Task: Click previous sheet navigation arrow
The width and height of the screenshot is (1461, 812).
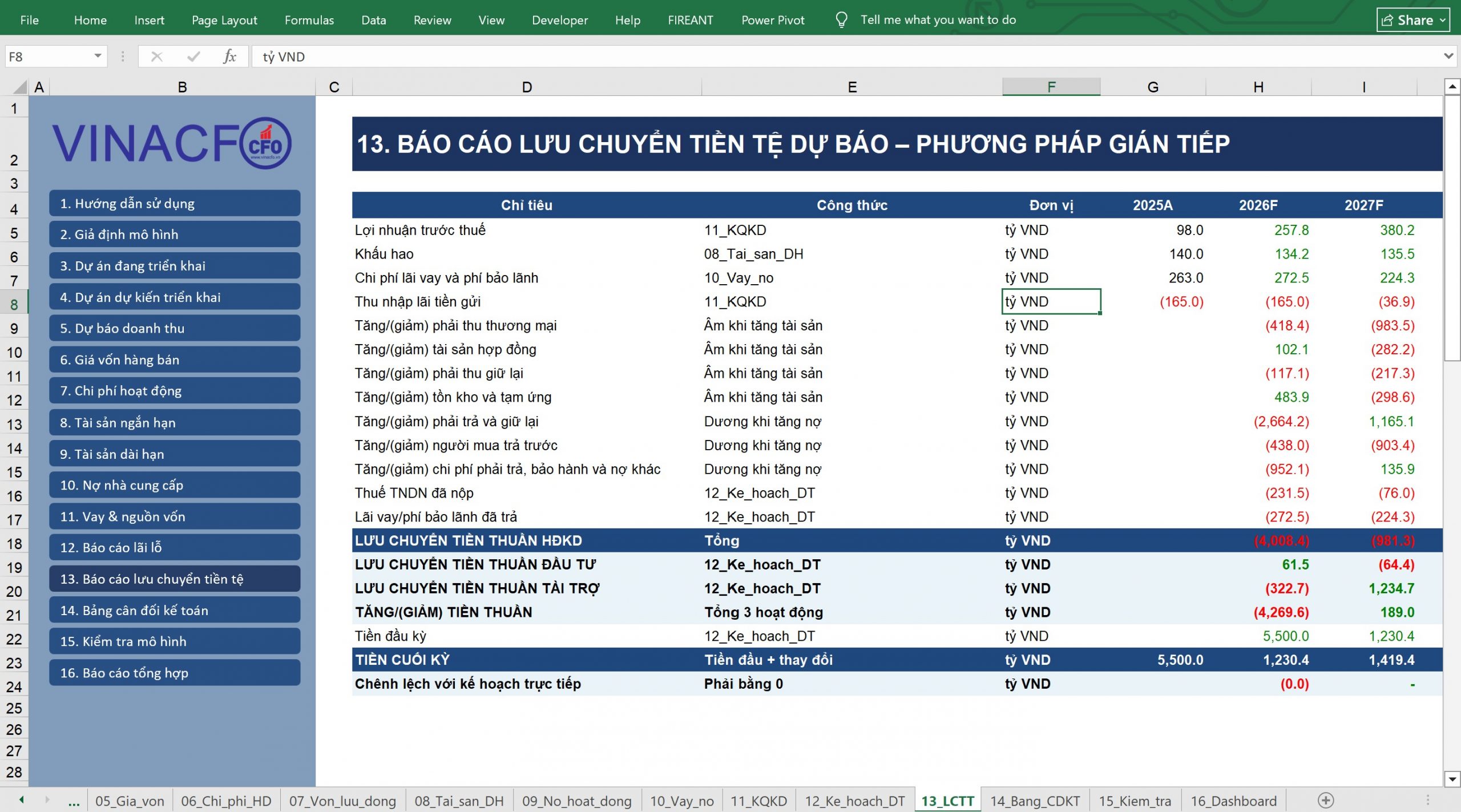Action: coord(22,800)
